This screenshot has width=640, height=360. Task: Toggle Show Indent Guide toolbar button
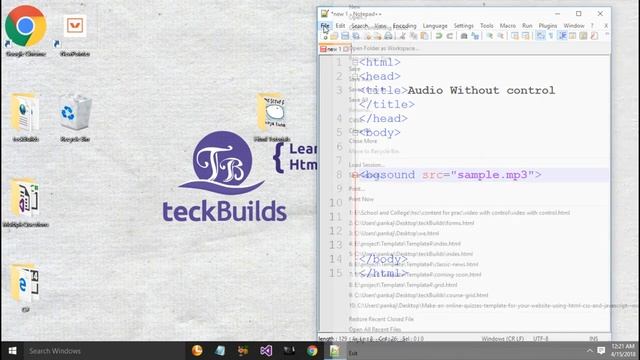click(x=562, y=36)
